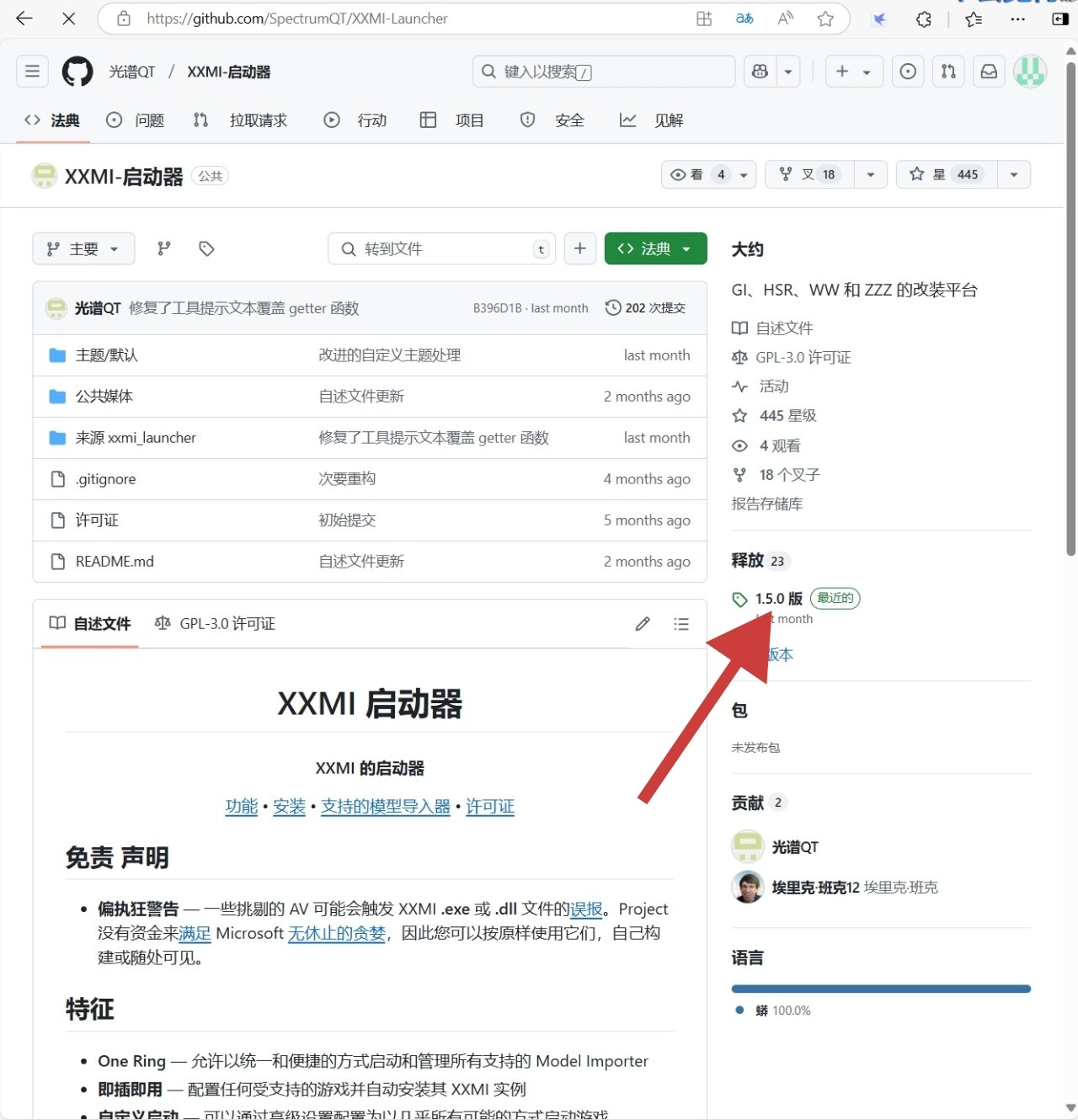Open the 行动 Actions tab
The width and height of the screenshot is (1078, 1120).
coord(355,120)
